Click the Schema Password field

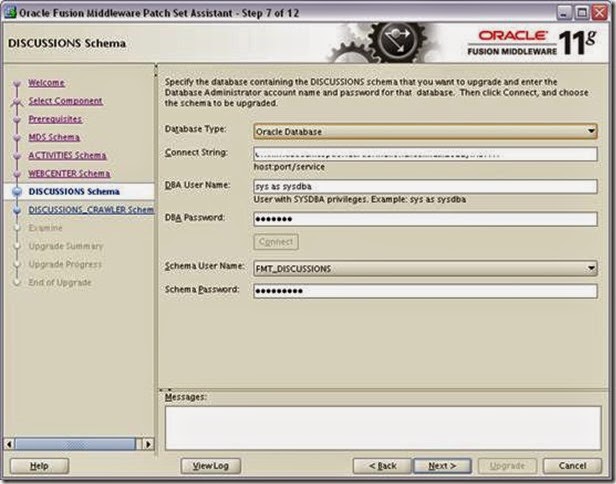[425, 291]
